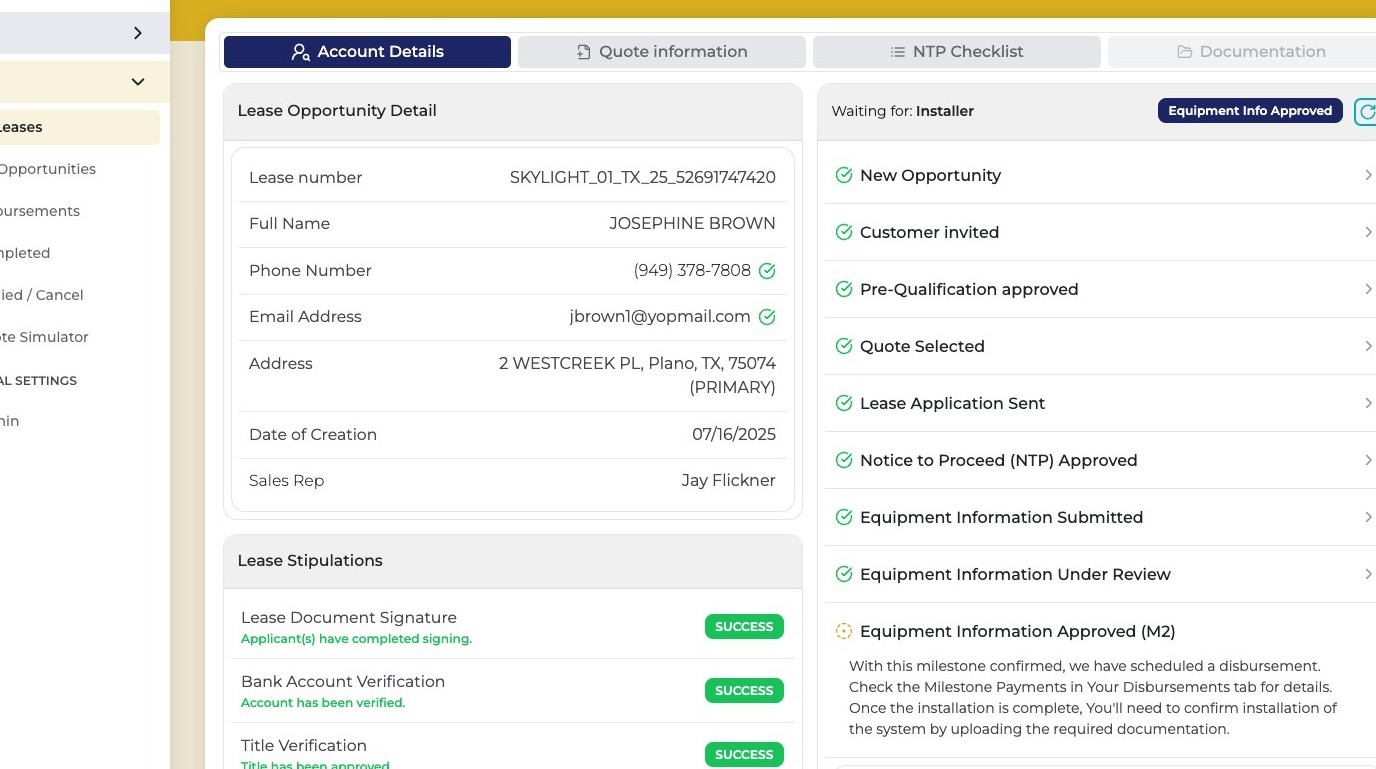Click the name JOSEPHINE BROWN
Viewport: 1376px width, 769px height.
(693, 224)
